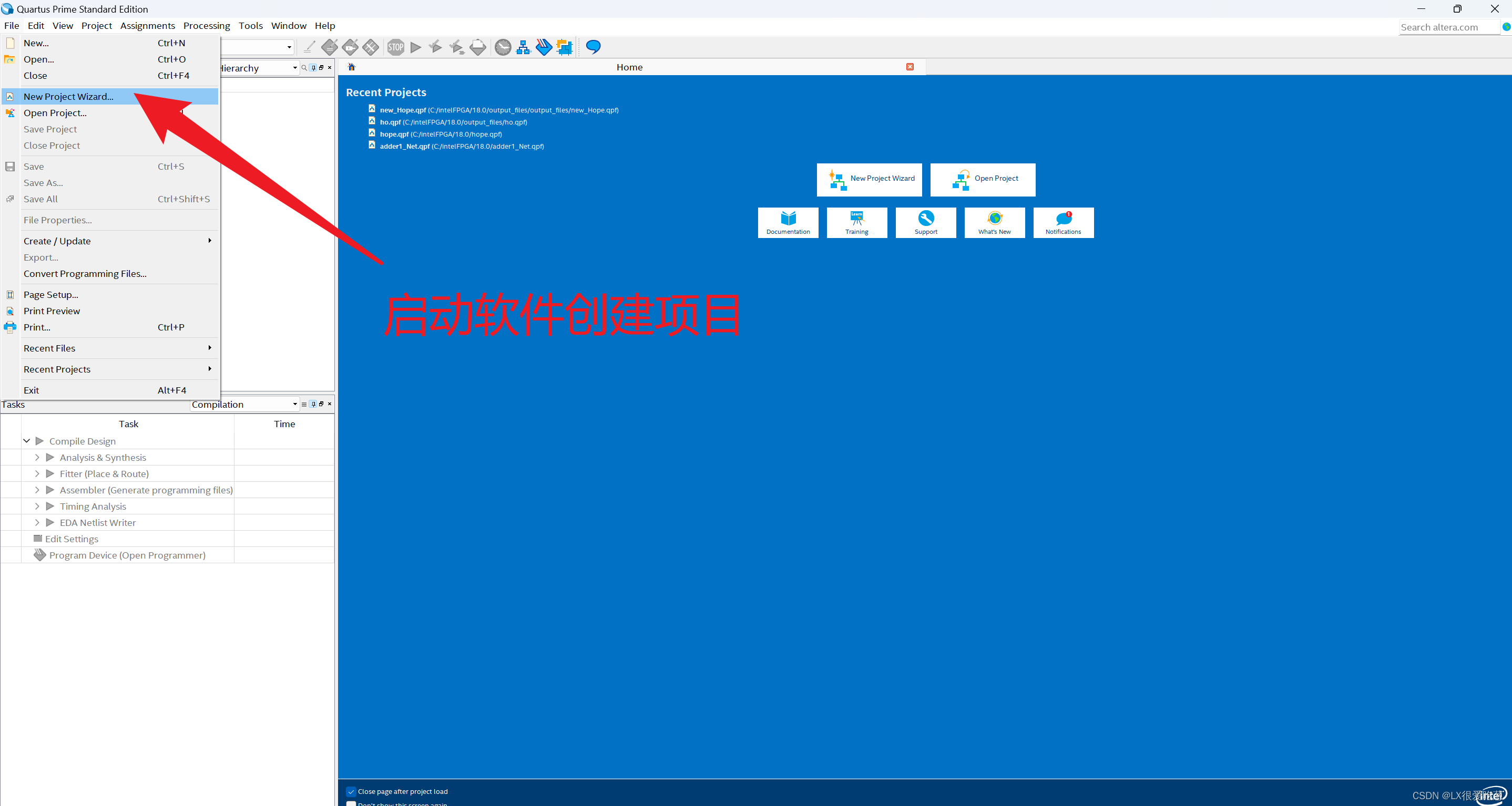
Task: Open the Recent Projects submenu
Action: click(x=110, y=369)
